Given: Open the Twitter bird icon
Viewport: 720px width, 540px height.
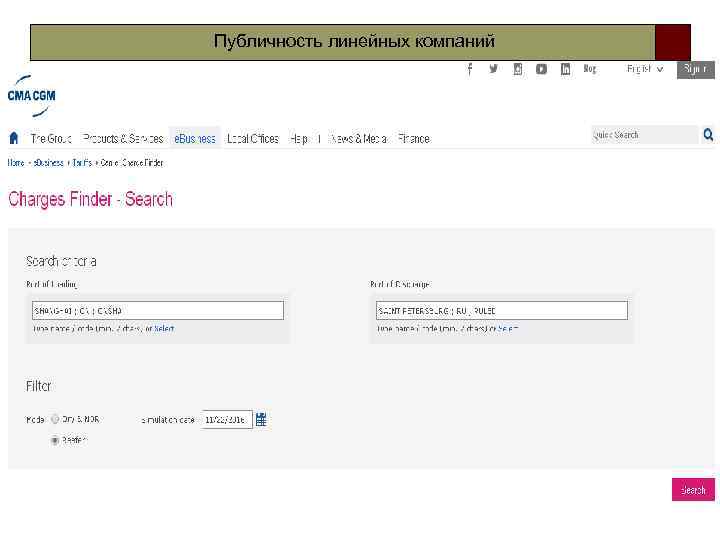Looking at the screenshot, I should click(x=493, y=69).
